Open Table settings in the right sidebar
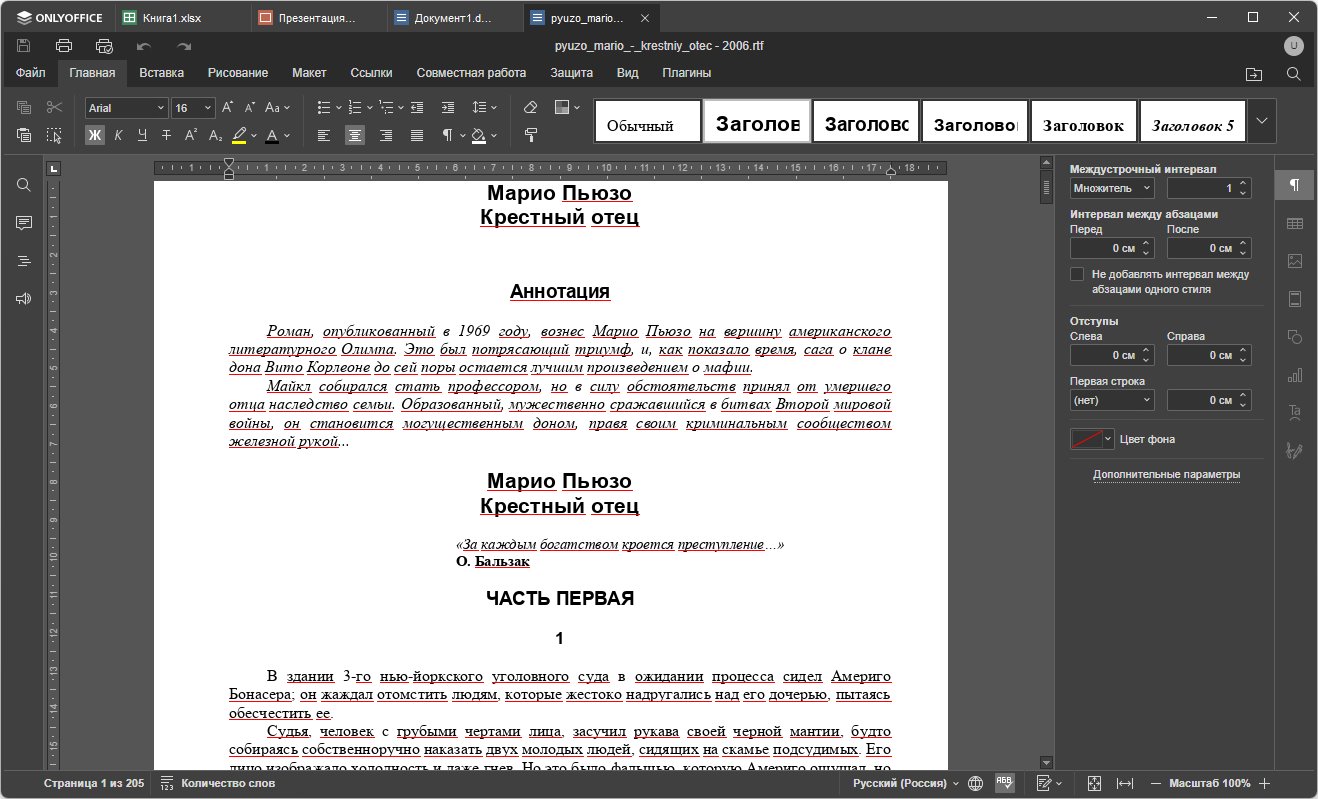Viewport: 1318px width, 799px height. point(1295,223)
